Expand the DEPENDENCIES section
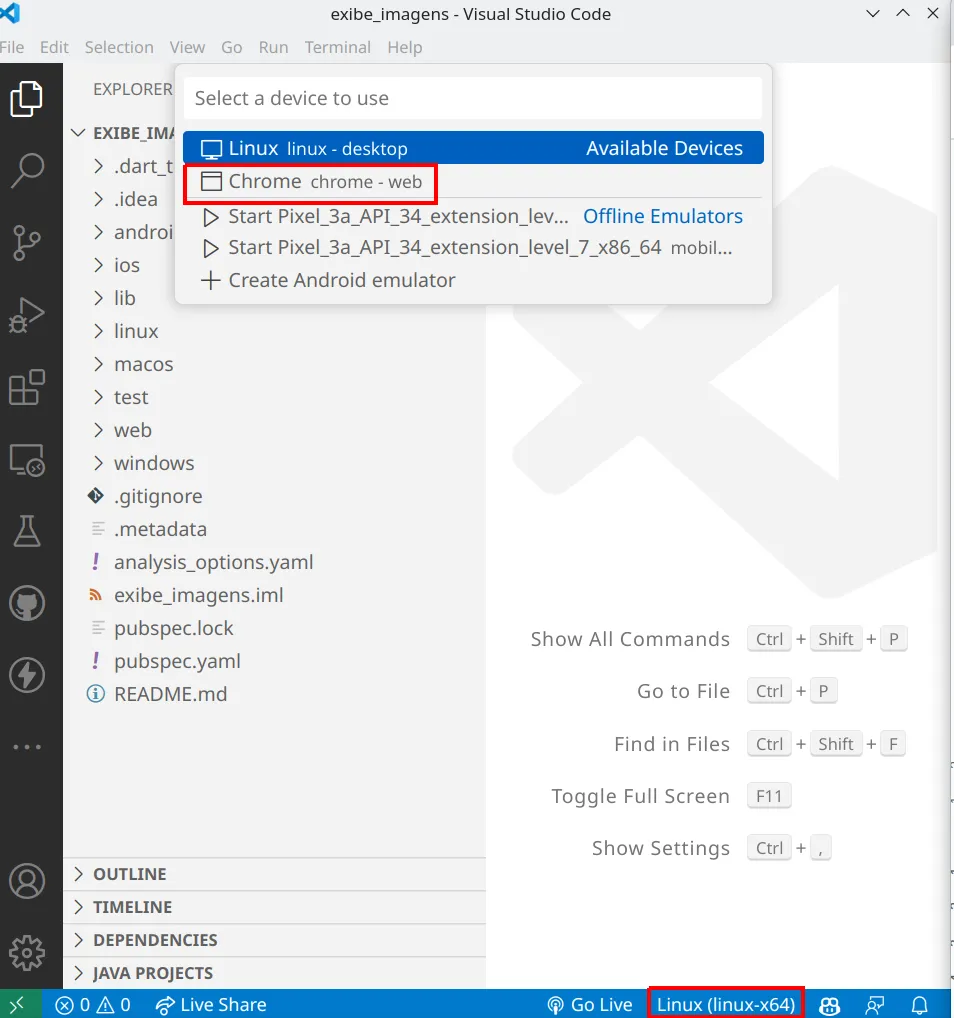Screen dimensions: 954x1018 point(275,940)
